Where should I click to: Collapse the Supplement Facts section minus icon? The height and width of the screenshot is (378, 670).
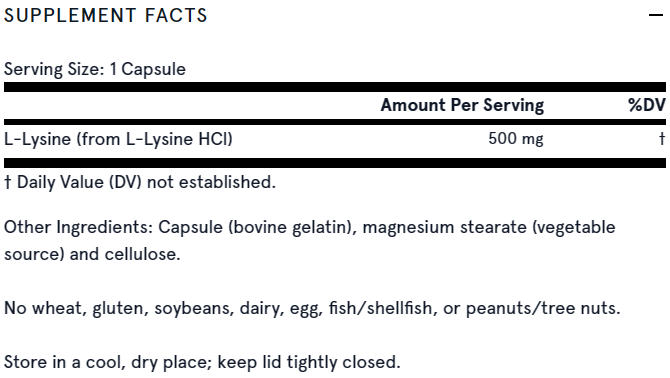tap(655, 15)
